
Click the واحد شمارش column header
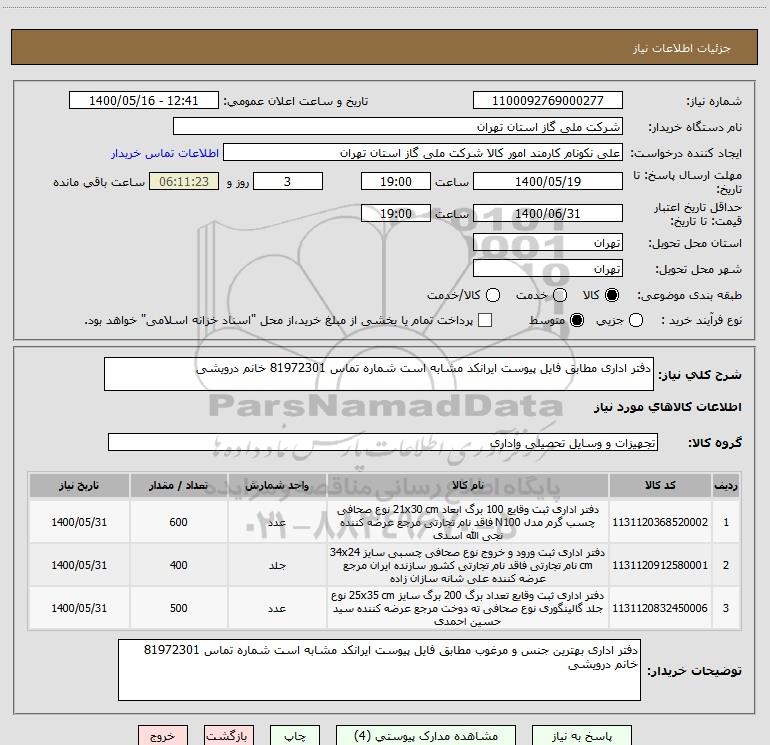point(277,485)
